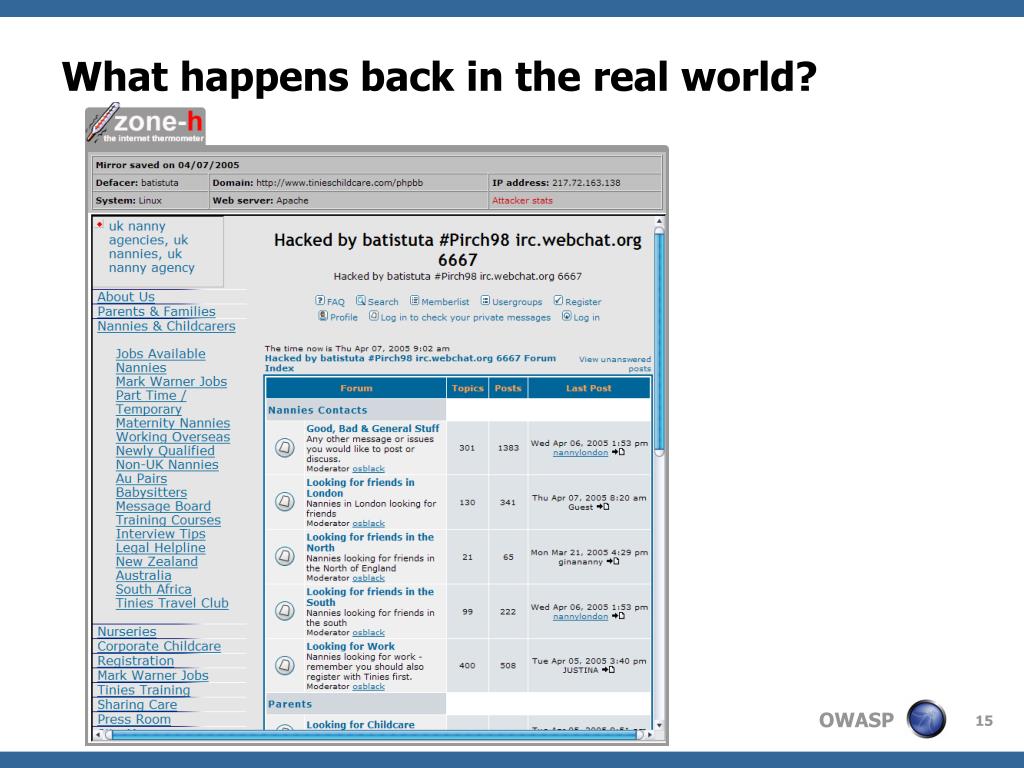Viewport: 1024px width, 768px height.
Task: Click the latest post arrow beside Guest
Action: (x=603, y=507)
